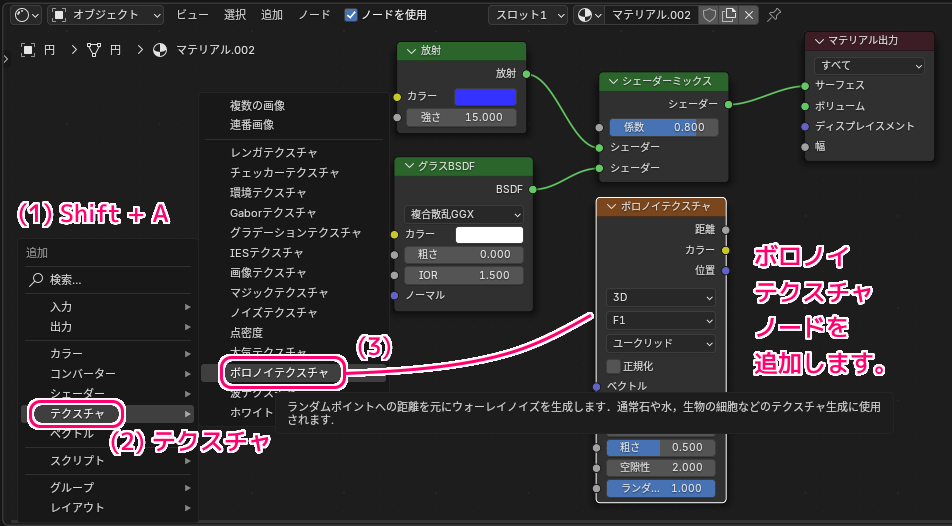Collapse the グラスBSDF node
This screenshot has width=952, height=526.
[x=409, y=166]
